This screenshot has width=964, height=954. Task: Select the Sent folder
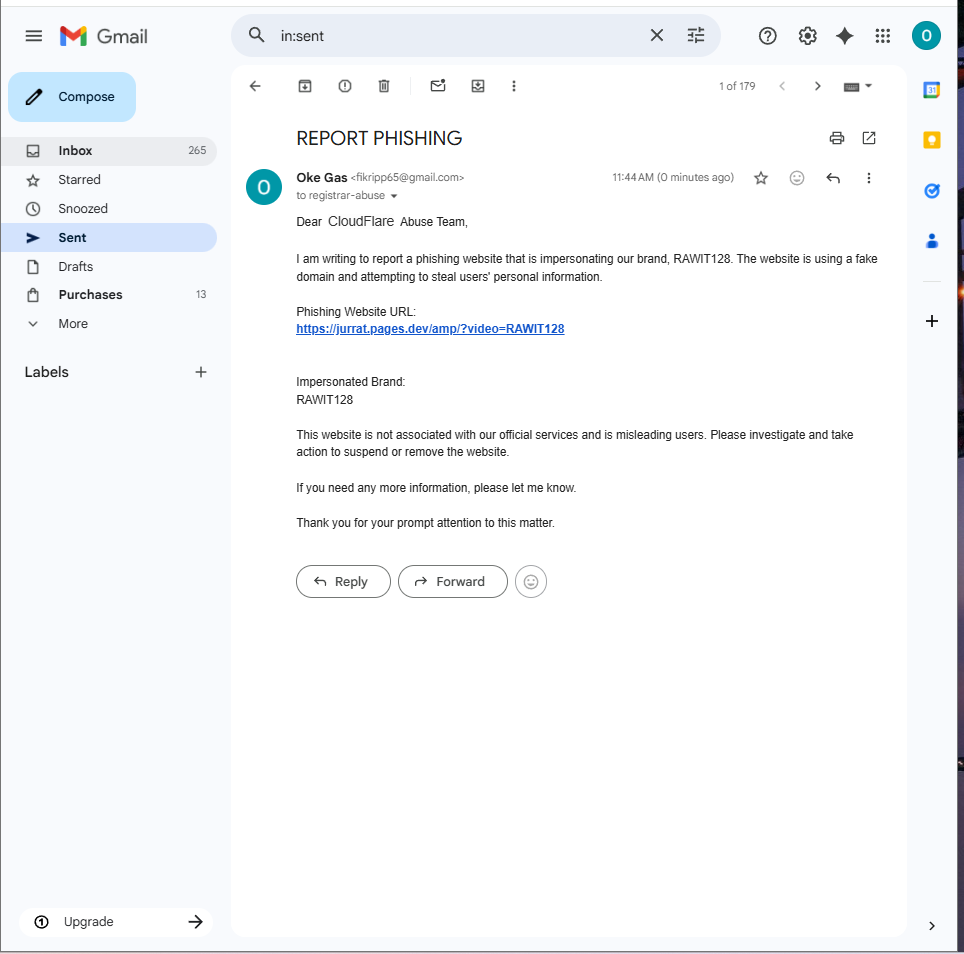pyautogui.click(x=109, y=237)
